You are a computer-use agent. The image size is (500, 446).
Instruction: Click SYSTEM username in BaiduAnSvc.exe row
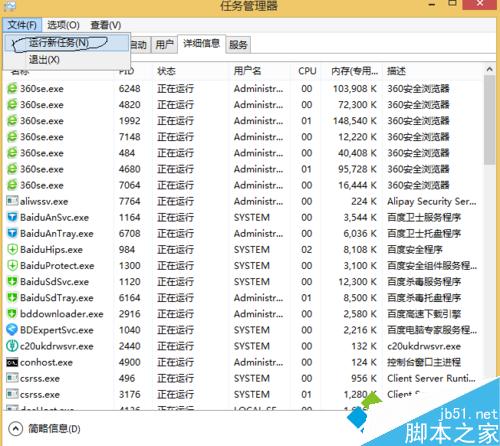point(252,217)
